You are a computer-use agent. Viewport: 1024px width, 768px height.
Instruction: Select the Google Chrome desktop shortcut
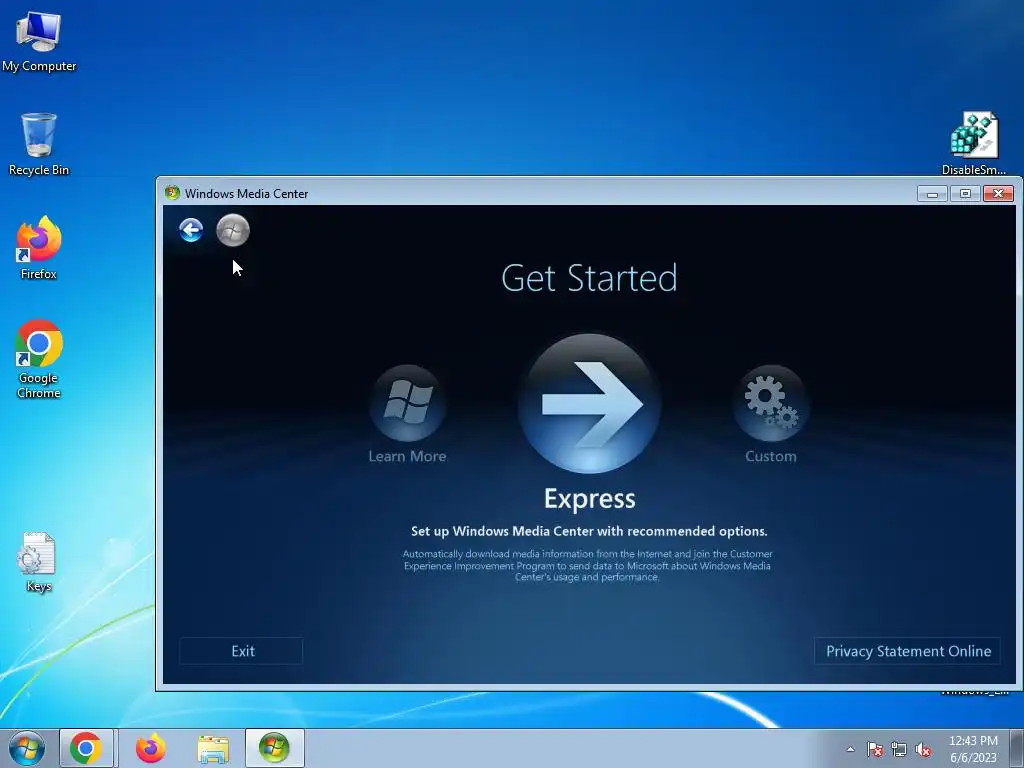point(39,359)
